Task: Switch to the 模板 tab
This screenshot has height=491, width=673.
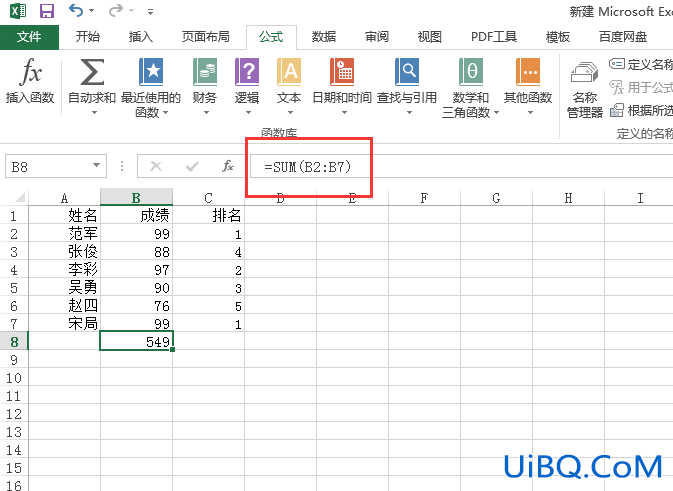Action: (x=558, y=37)
